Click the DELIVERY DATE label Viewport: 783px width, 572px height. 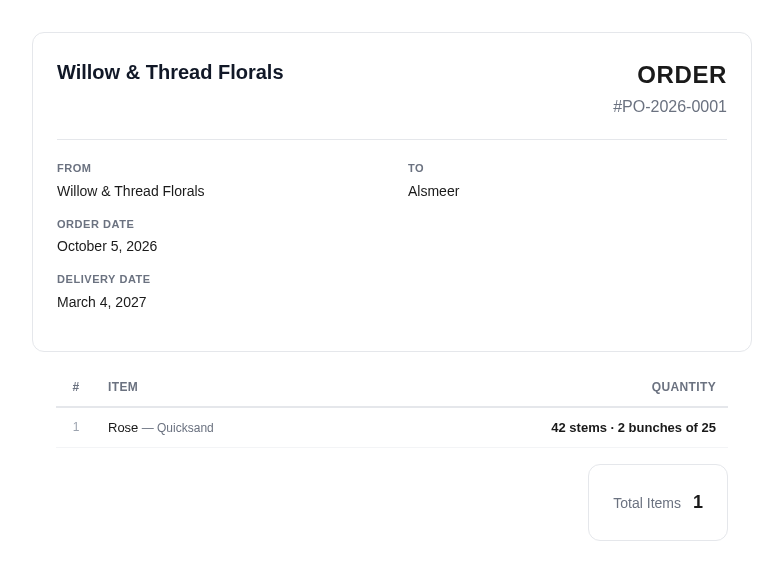coord(103,279)
